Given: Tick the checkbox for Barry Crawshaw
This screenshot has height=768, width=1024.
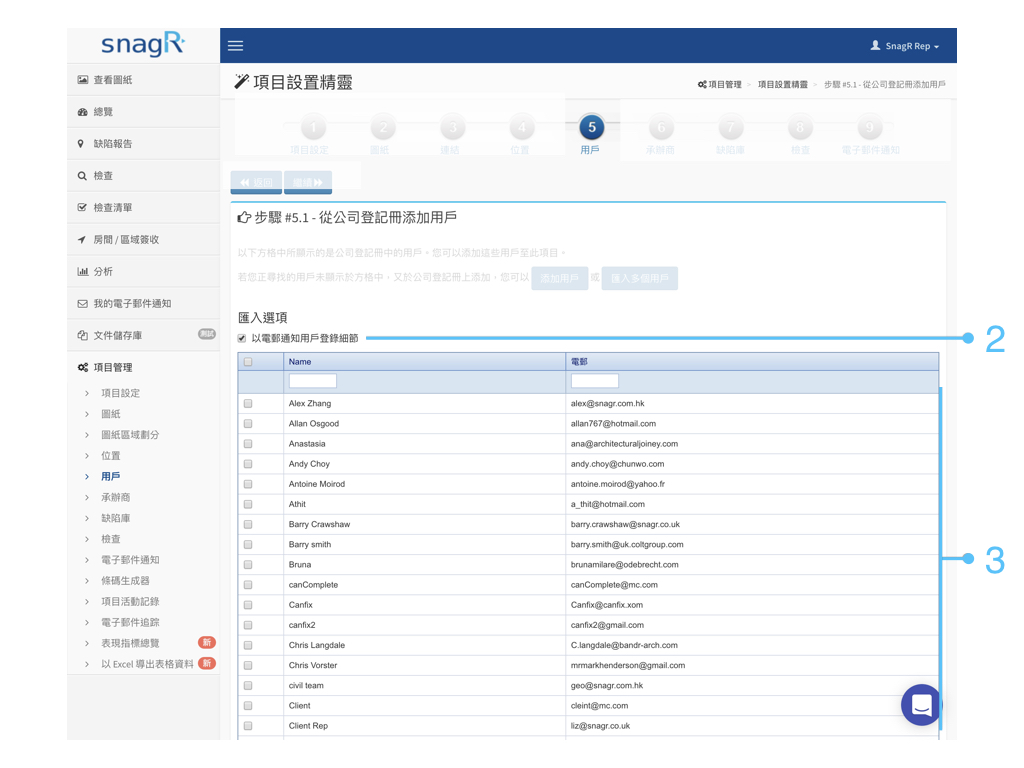Looking at the screenshot, I should 248,524.
